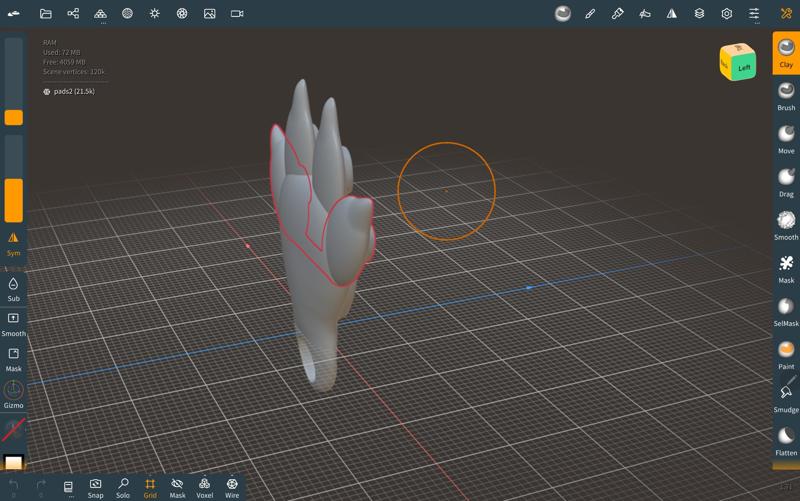The width and height of the screenshot is (800, 501).
Task: Toggle Solo mode
Action: tap(123, 488)
